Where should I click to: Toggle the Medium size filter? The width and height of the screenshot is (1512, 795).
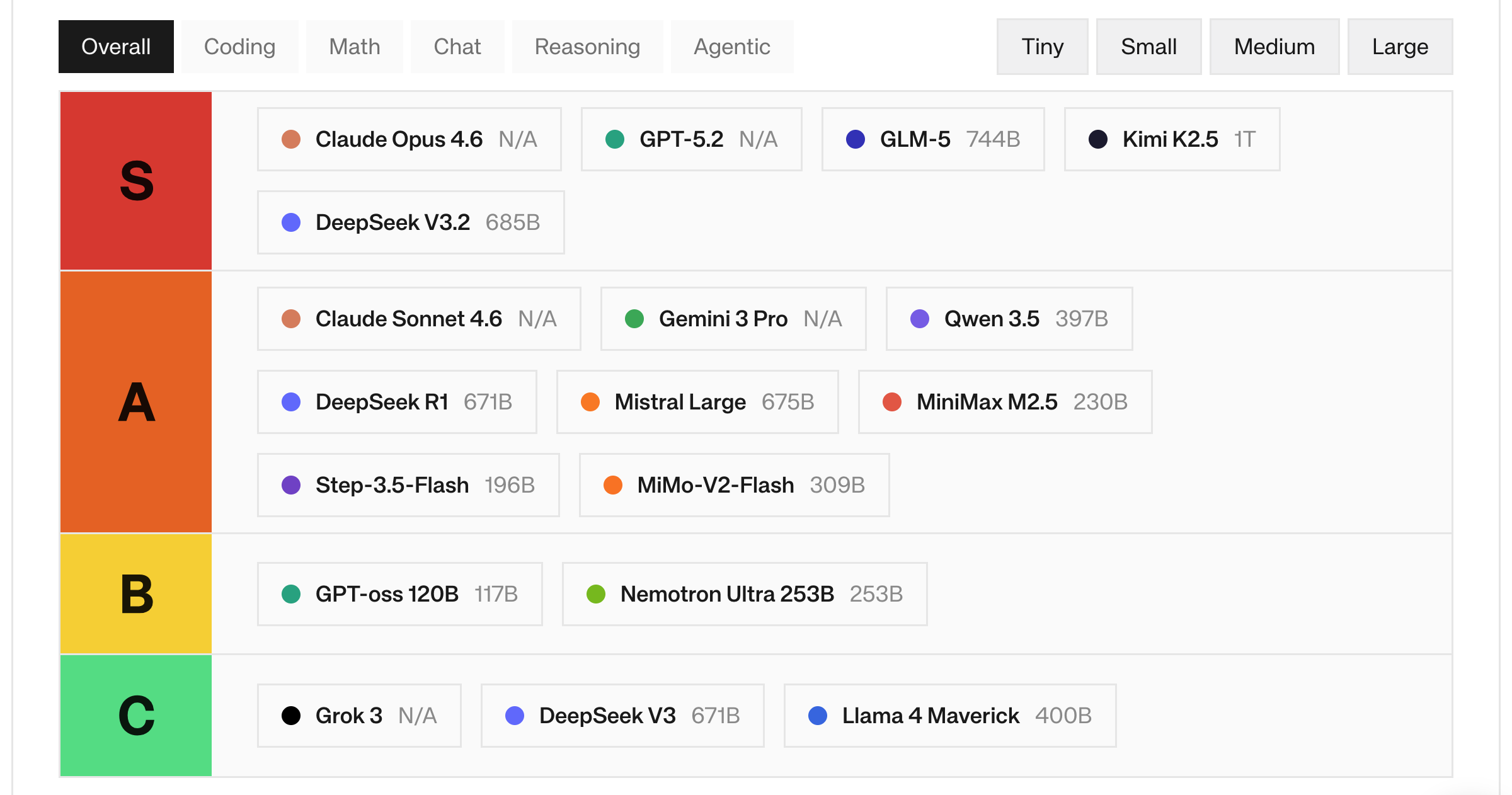click(1274, 47)
